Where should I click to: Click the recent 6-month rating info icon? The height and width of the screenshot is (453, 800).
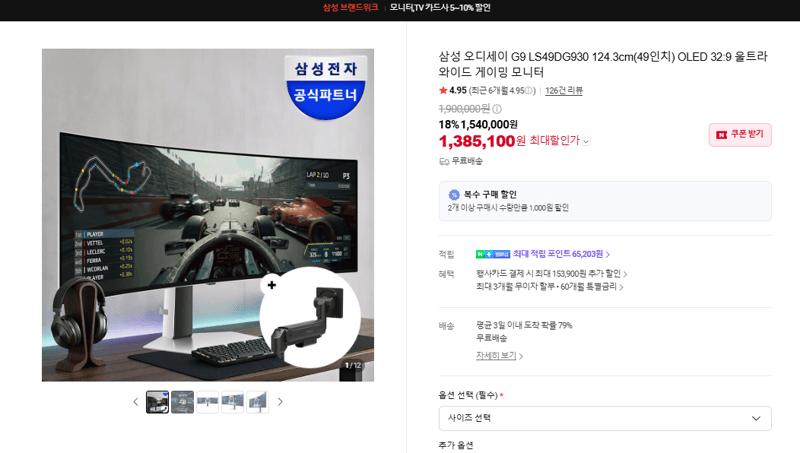pyautogui.click(x=529, y=90)
